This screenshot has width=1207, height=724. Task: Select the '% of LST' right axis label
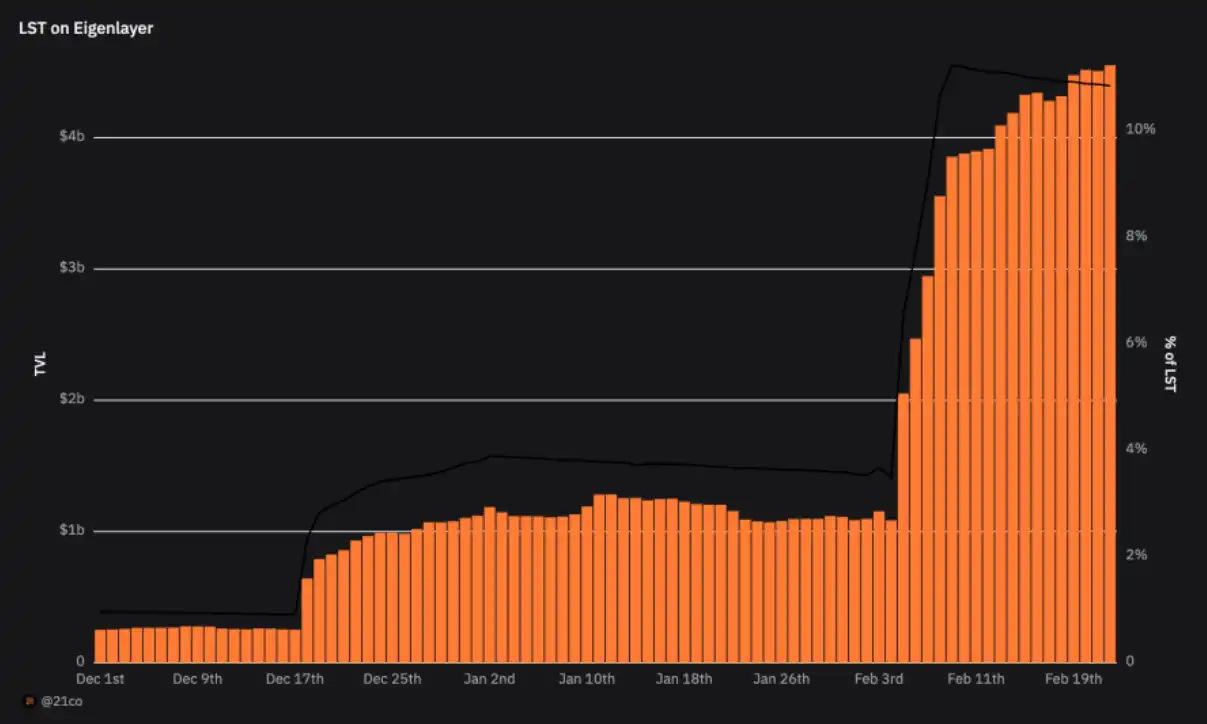(1170, 363)
